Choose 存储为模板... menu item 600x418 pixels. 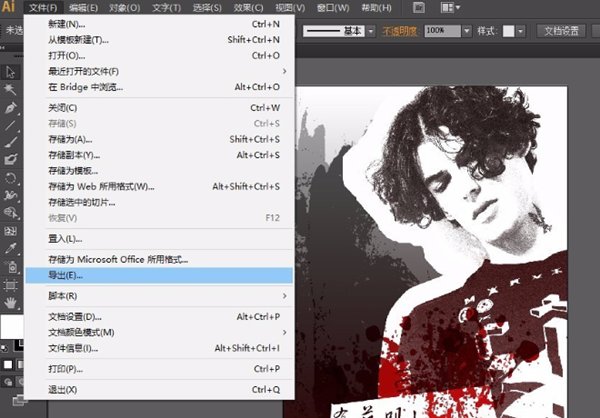pyautogui.click(x=159, y=171)
